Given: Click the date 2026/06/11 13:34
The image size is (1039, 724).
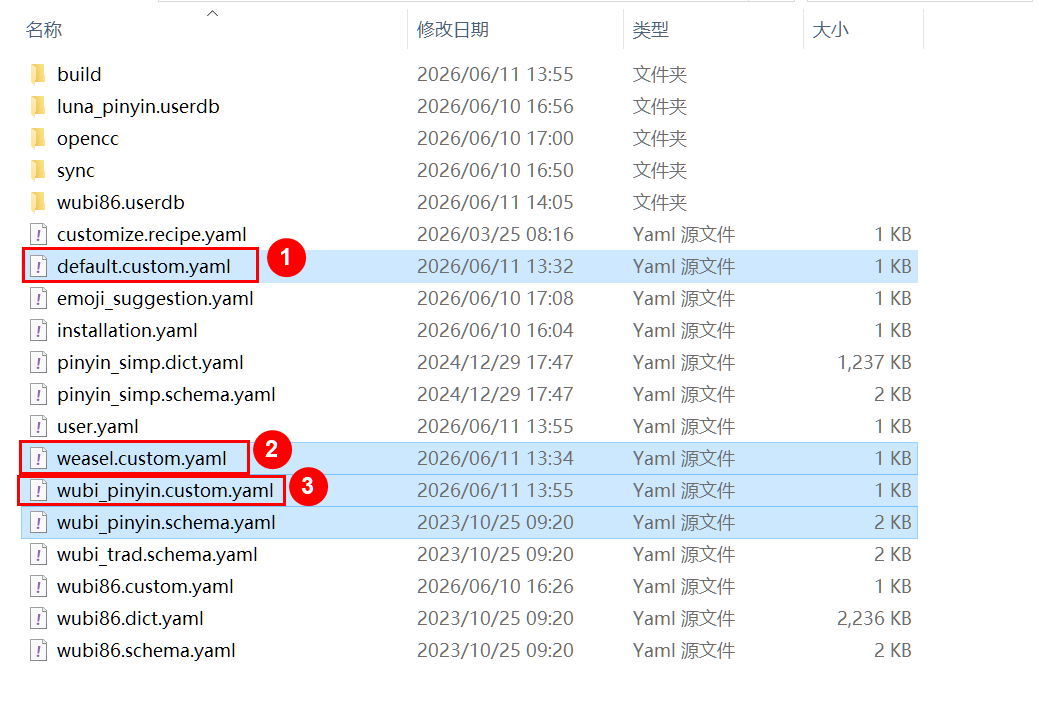Looking at the screenshot, I should (x=495, y=458).
